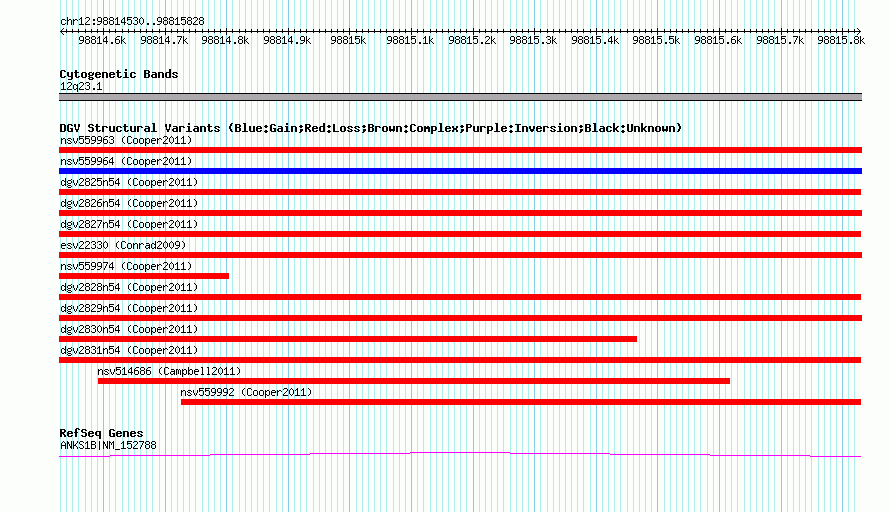This screenshot has height=512, width=890.
Task: Open the nsv559992 (Cooper2011) variant label
Action: click(246, 392)
